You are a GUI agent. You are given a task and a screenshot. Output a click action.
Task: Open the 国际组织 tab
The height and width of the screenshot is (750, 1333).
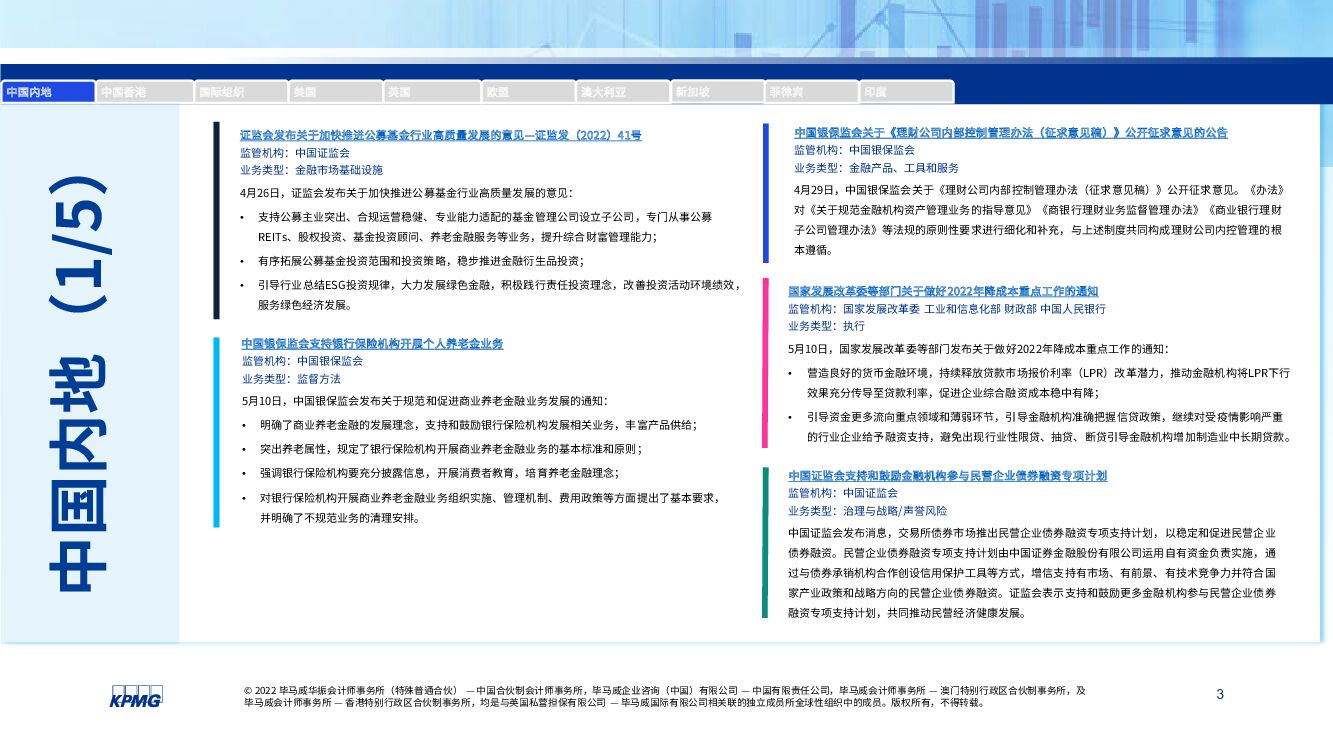point(240,92)
